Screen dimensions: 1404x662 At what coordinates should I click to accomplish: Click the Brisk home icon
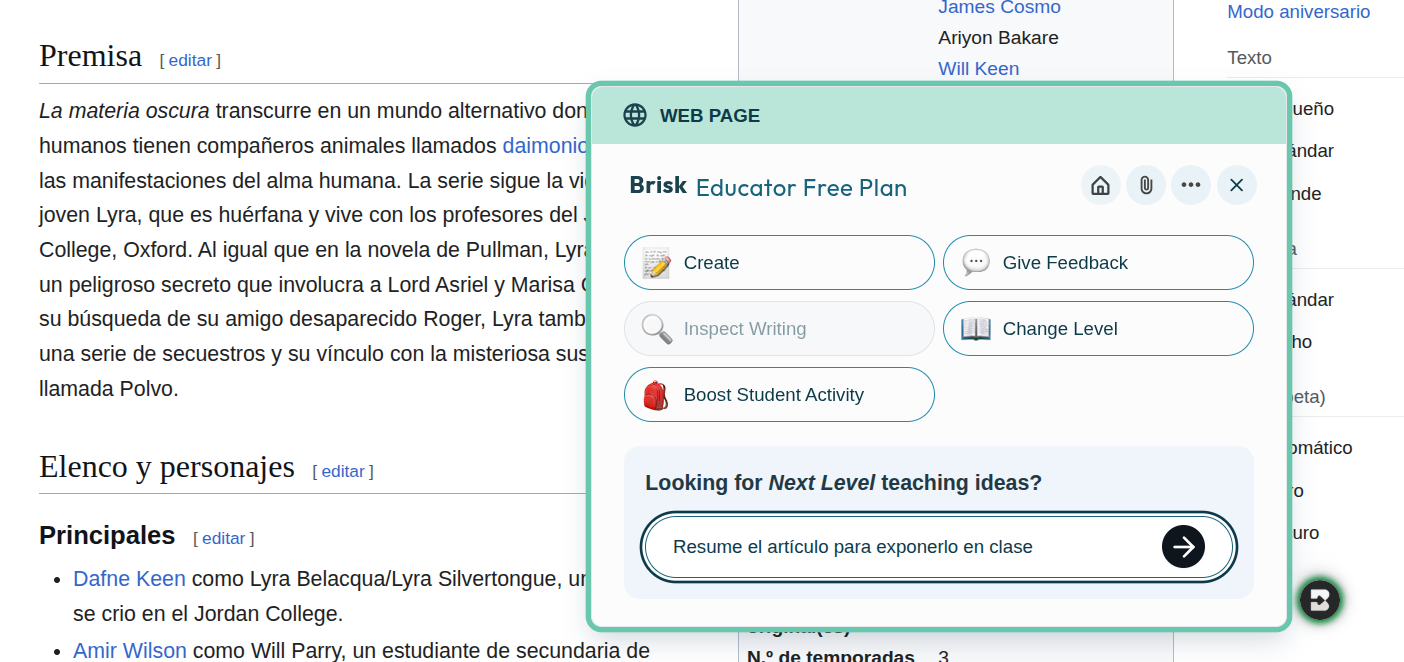[x=1100, y=185]
